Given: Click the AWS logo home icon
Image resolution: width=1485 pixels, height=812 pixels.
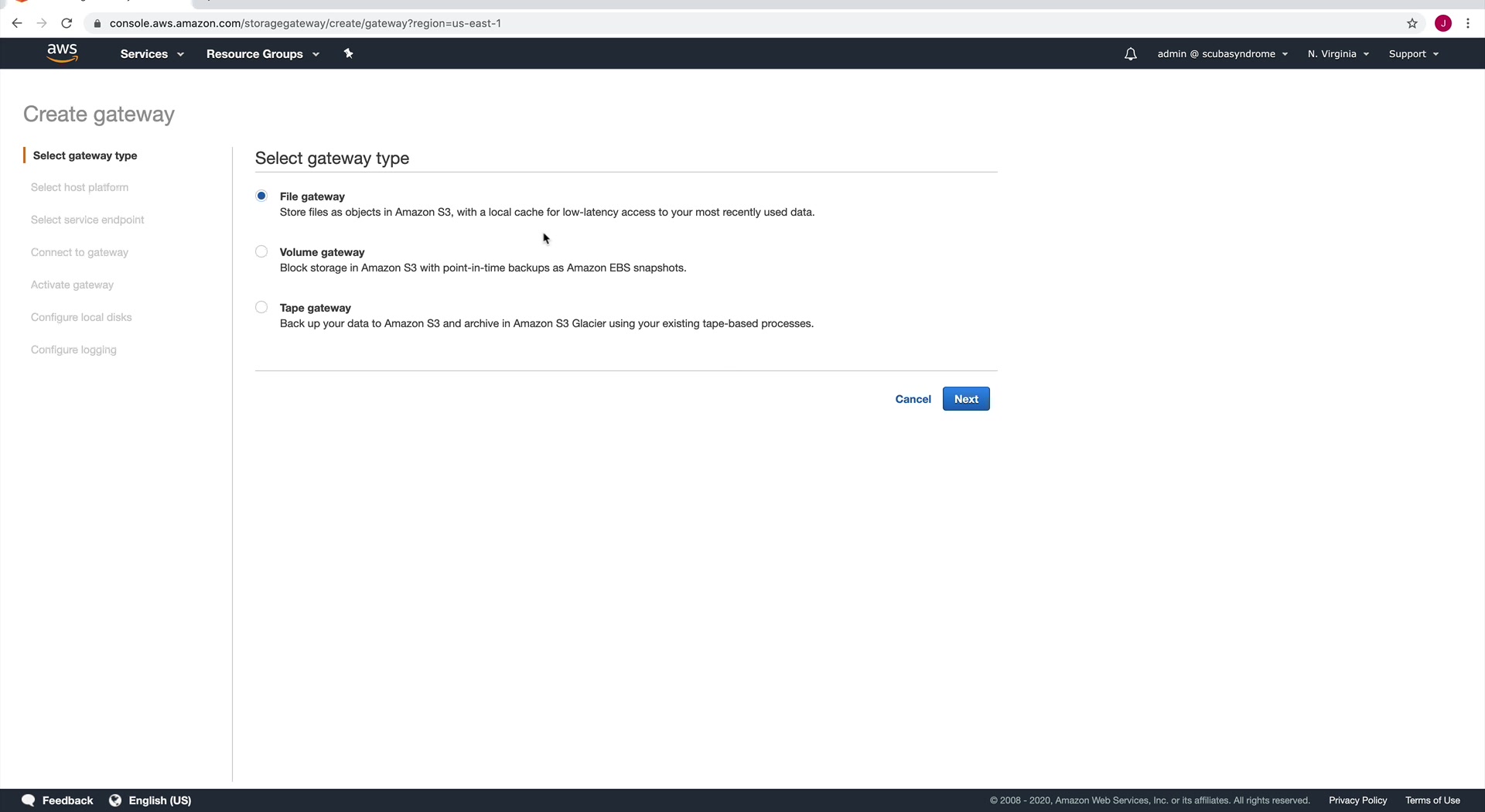Looking at the screenshot, I should tap(62, 53).
